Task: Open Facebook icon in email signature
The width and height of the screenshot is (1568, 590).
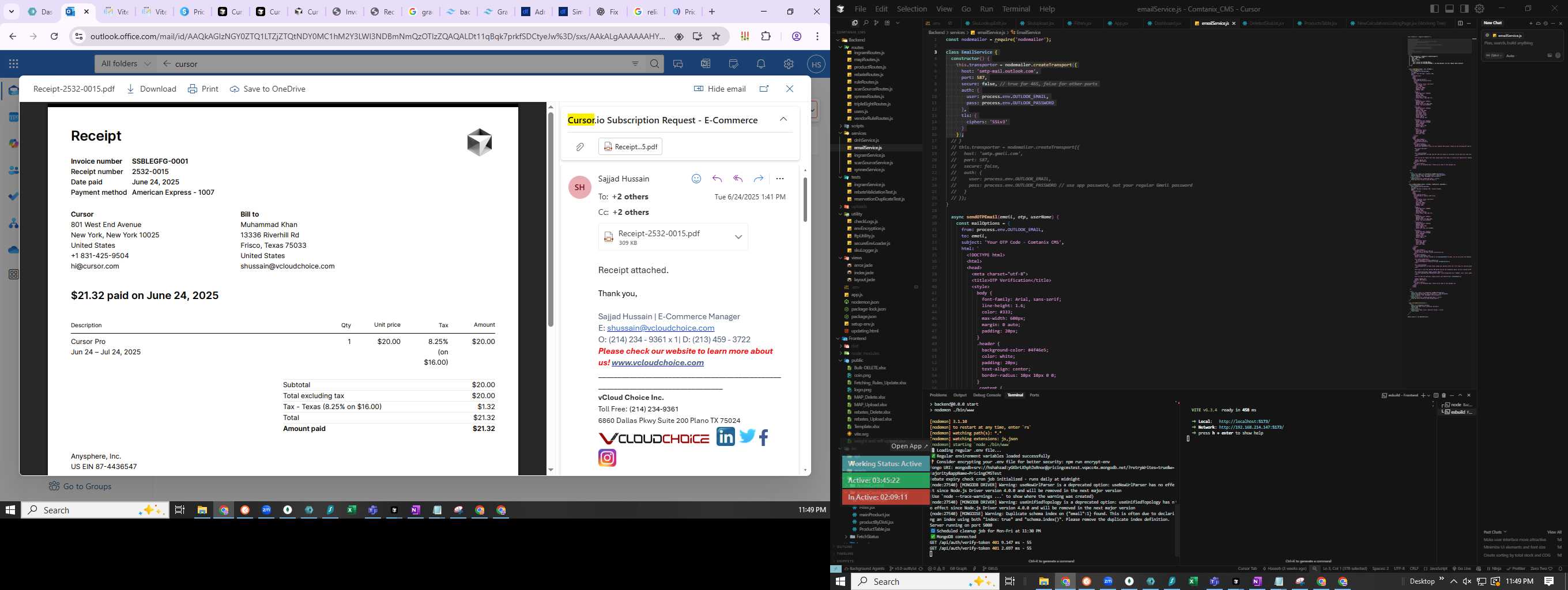Action: [x=764, y=437]
